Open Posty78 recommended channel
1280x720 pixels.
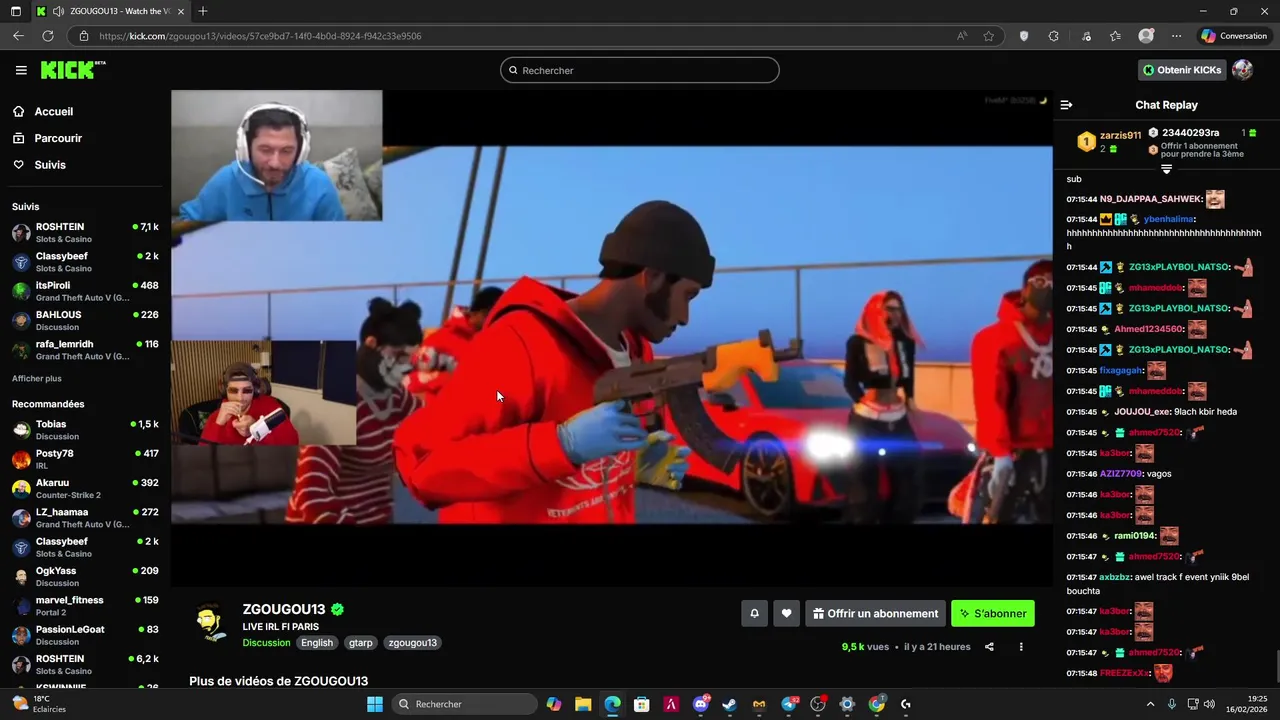[85, 459]
